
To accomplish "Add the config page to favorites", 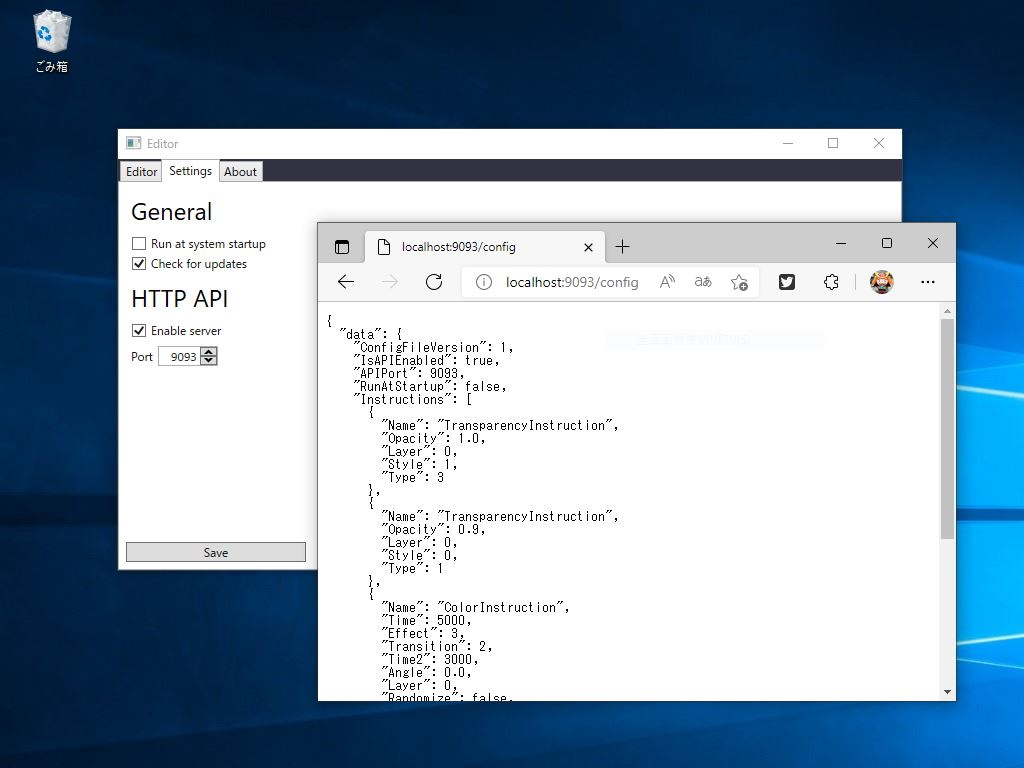I will click(x=739, y=282).
